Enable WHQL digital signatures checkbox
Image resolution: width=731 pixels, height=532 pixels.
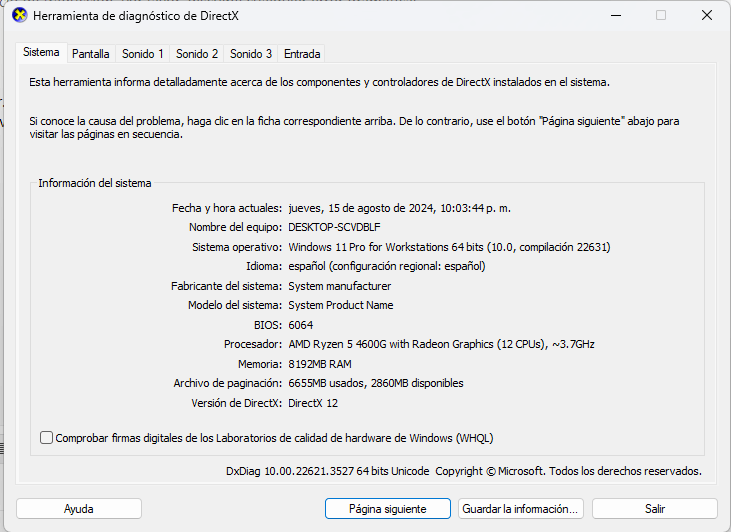[46, 438]
